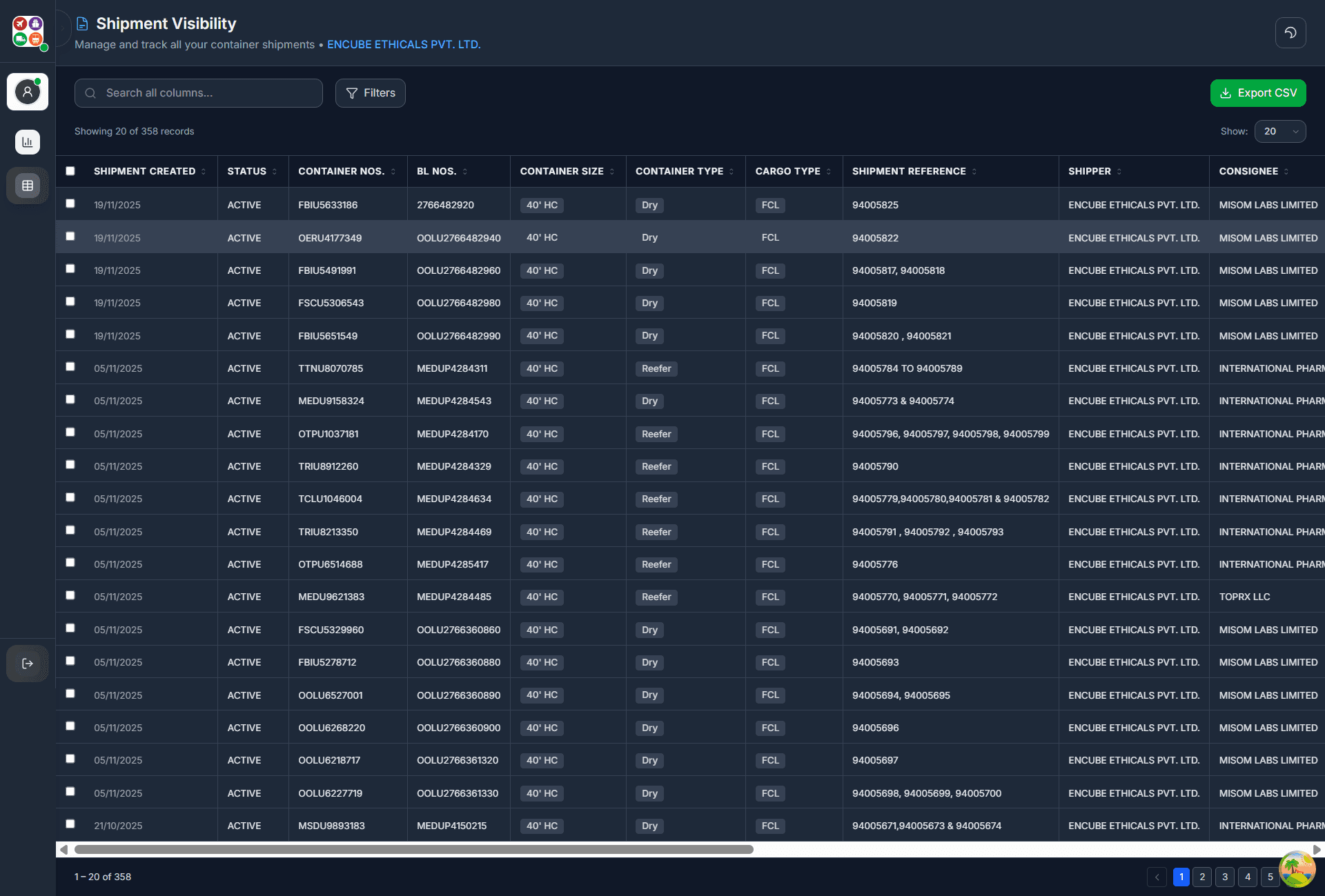Check the row for container FBIU5633186
The image size is (1325, 896).
tap(70, 203)
